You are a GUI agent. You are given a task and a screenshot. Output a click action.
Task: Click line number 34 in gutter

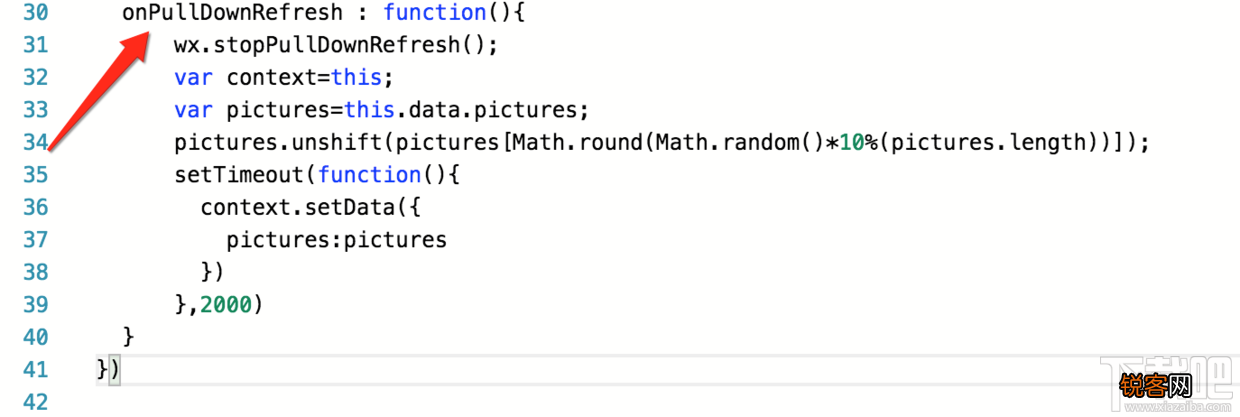click(35, 143)
